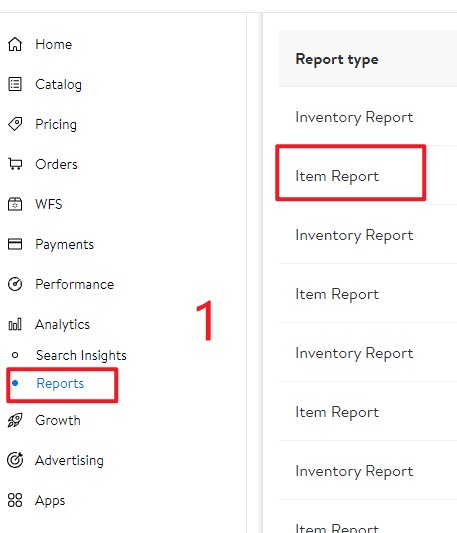Click the Payments card icon
457x533 pixels.
15,244
